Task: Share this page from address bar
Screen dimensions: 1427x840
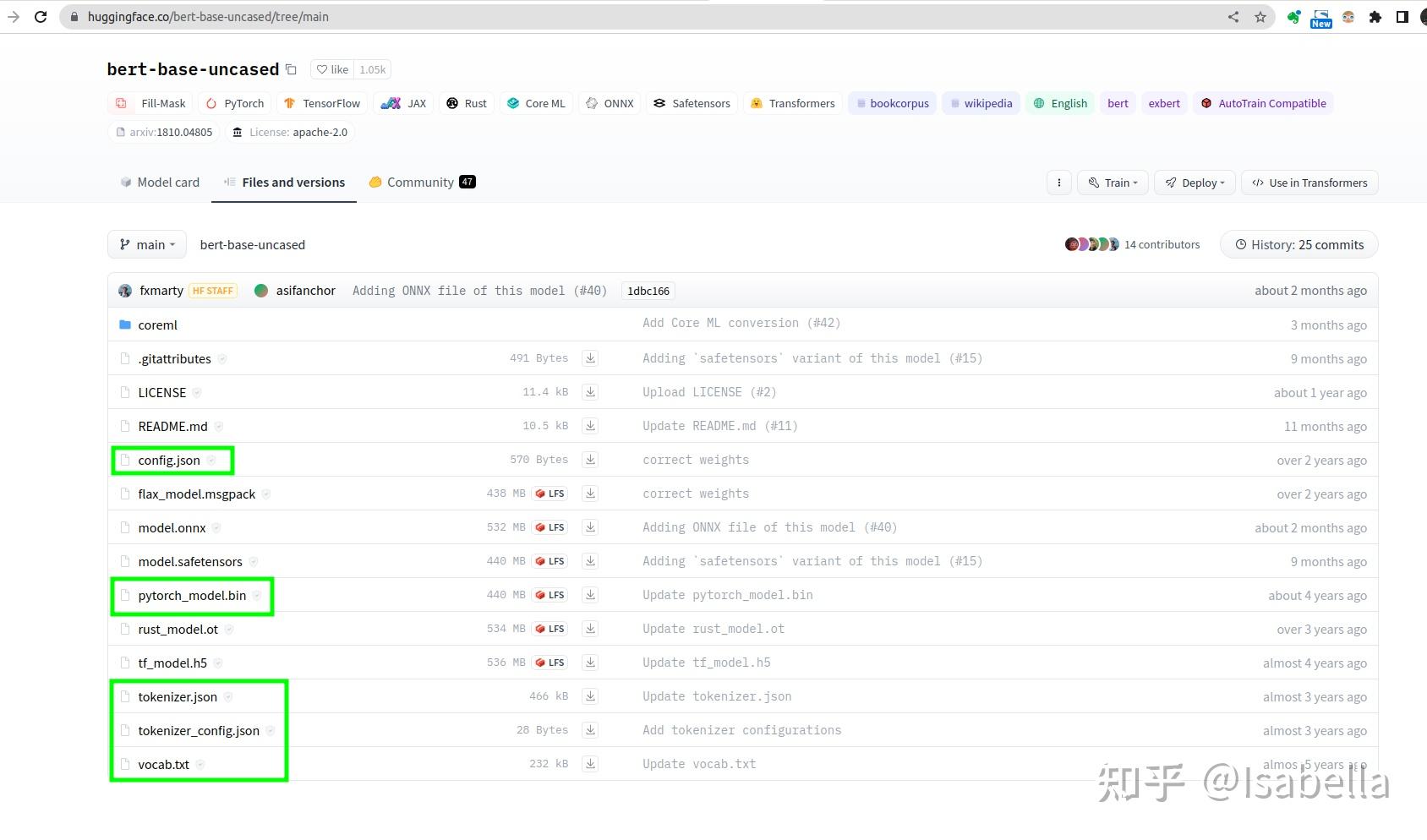Action: (1233, 17)
